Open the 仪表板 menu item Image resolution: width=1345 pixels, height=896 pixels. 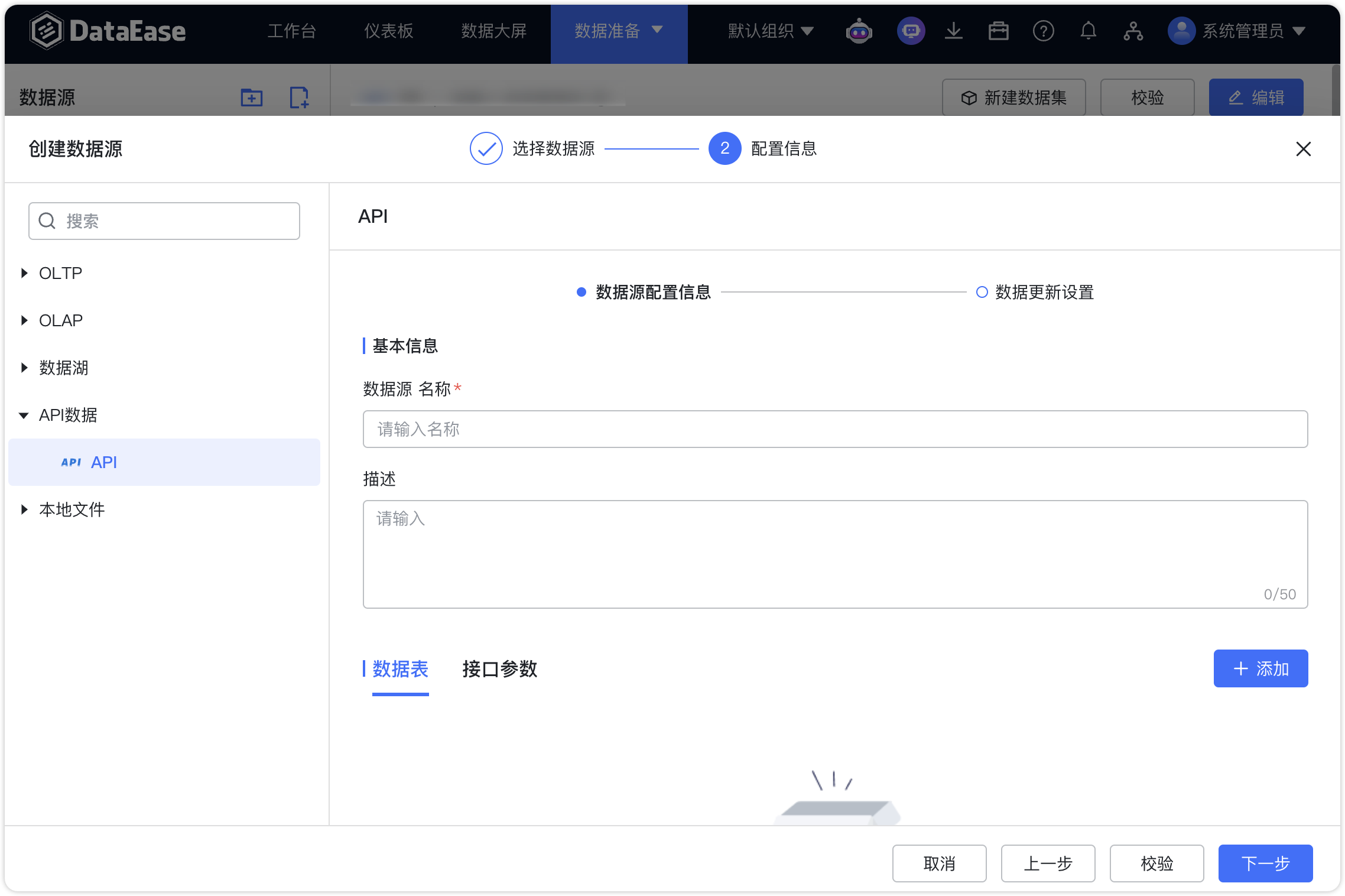pos(389,31)
